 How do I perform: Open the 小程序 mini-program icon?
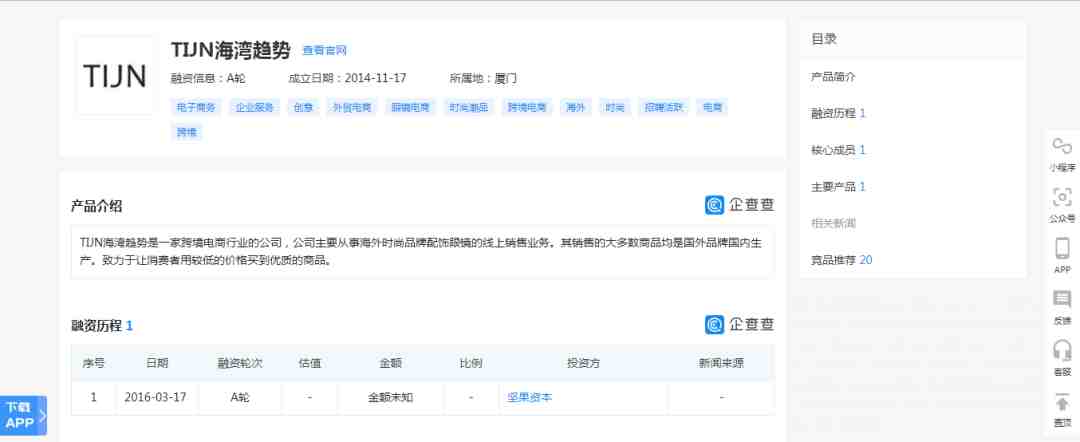1061,149
